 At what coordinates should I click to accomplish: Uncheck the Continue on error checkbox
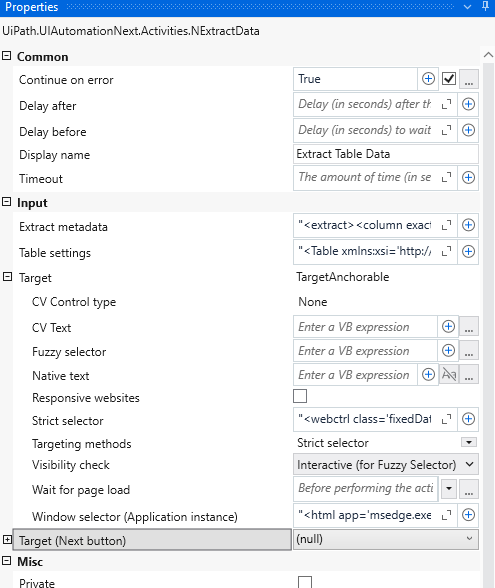pos(449,79)
